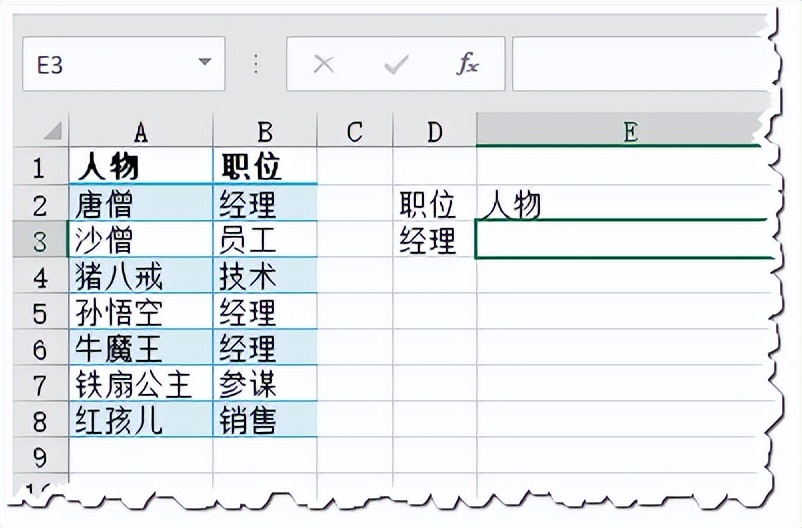This screenshot has width=802, height=528.
Task: Select cell with 唐僧
Action: pos(141,203)
